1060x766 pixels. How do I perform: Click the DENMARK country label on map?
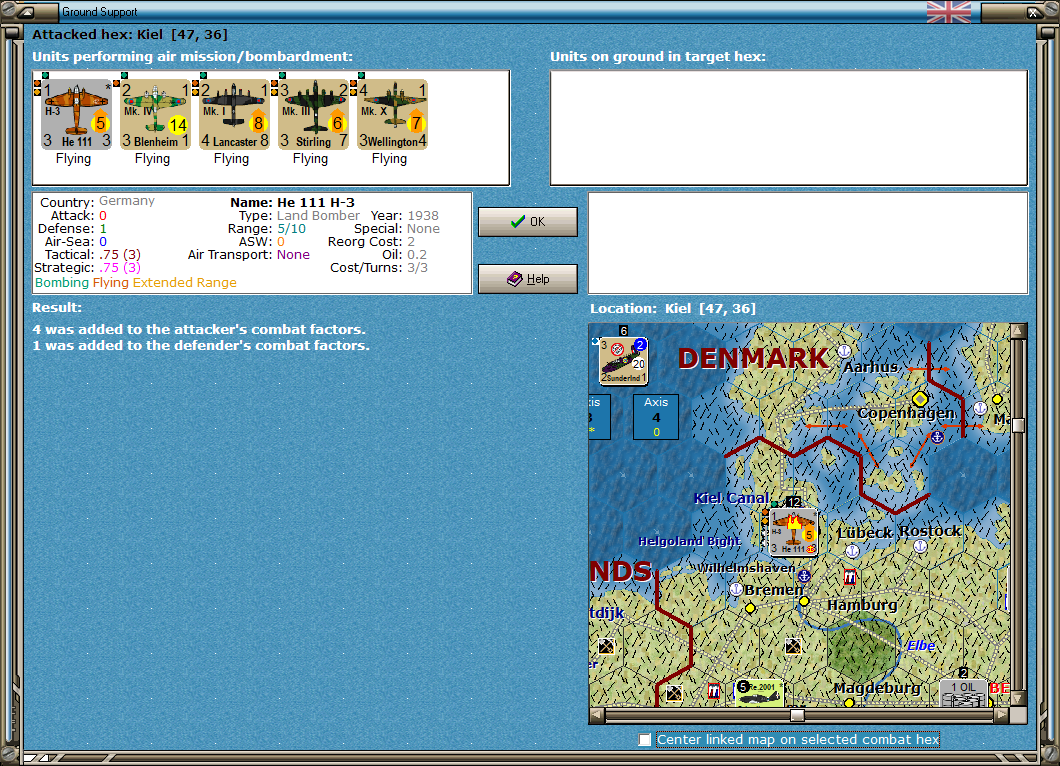(x=753, y=358)
